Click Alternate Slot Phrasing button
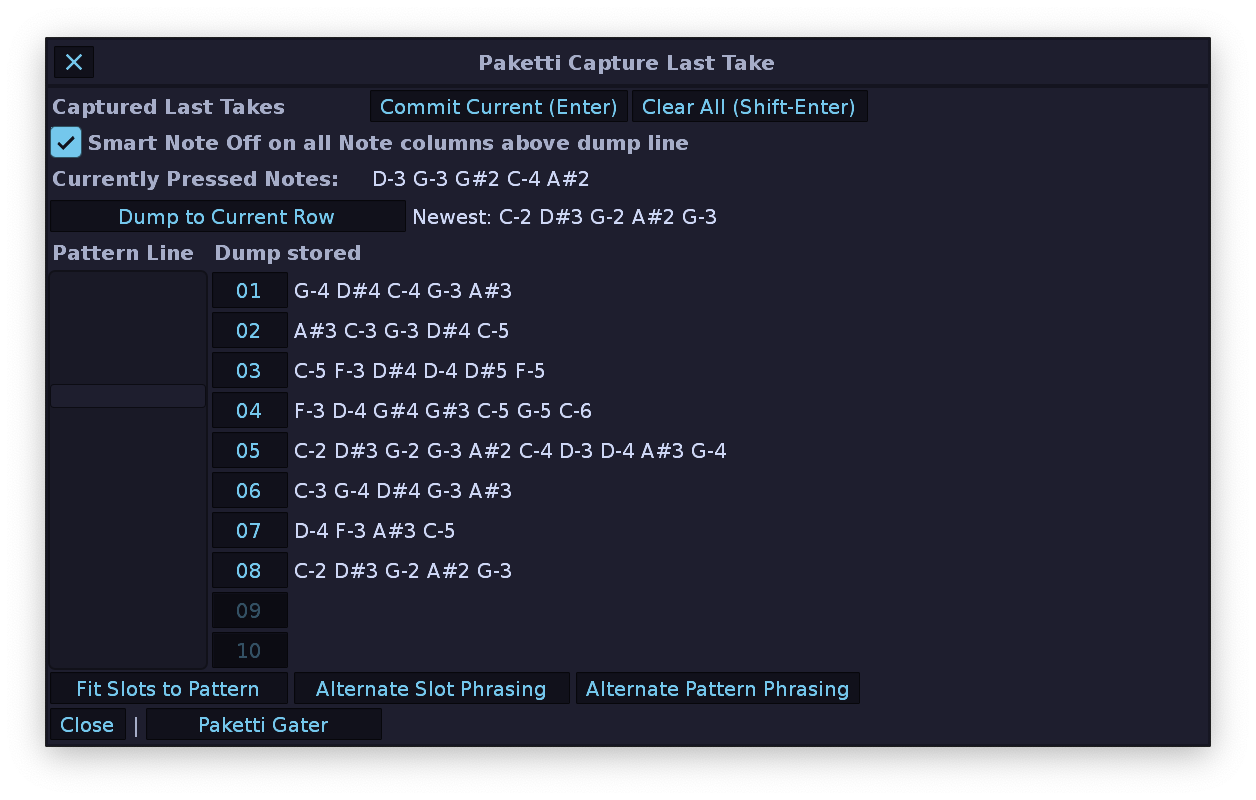The image size is (1256, 800). click(x=431, y=689)
